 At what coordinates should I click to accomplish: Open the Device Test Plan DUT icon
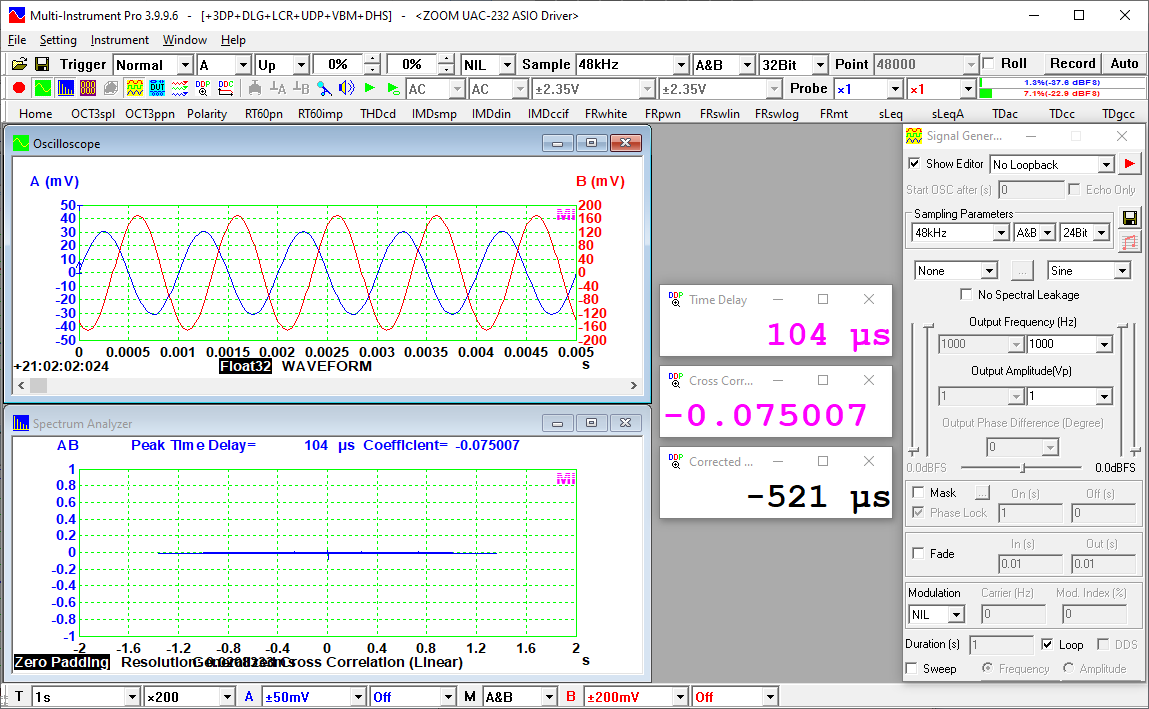pos(156,87)
